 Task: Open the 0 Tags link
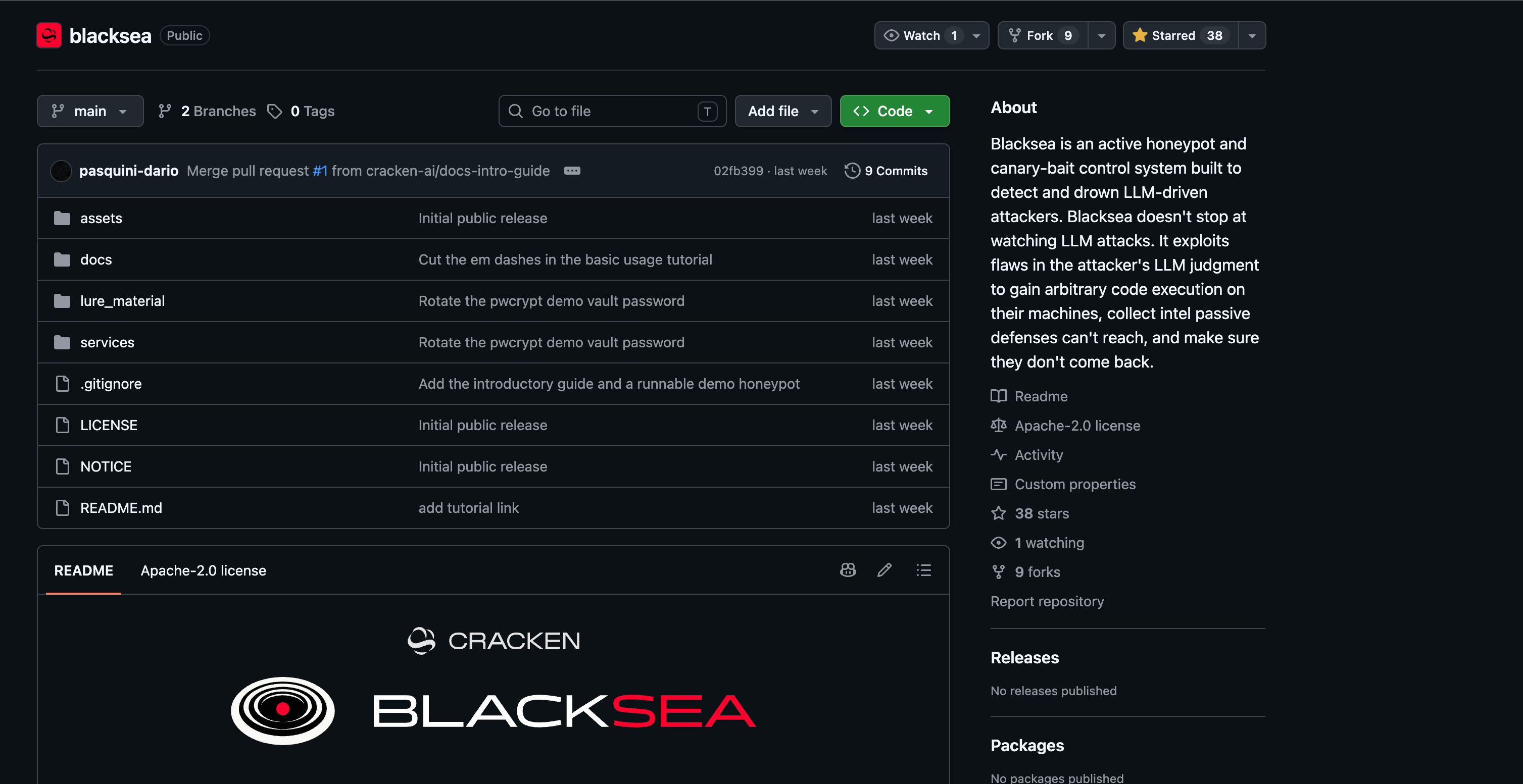(301, 111)
